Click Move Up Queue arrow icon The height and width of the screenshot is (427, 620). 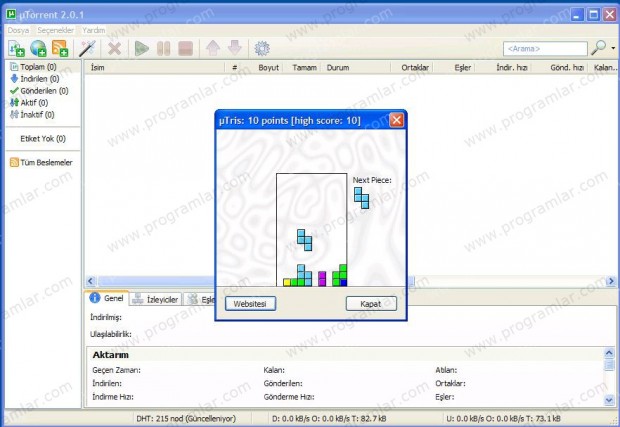tap(212, 47)
